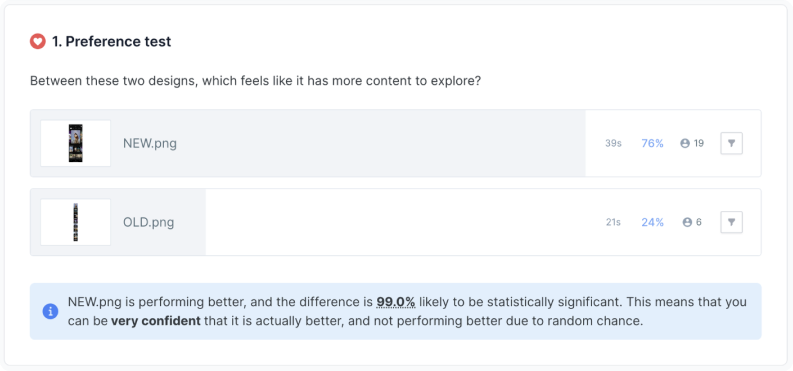Open the NEW.png design thumbnail
Viewport: 793px width, 371px height.
click(75, 143)
